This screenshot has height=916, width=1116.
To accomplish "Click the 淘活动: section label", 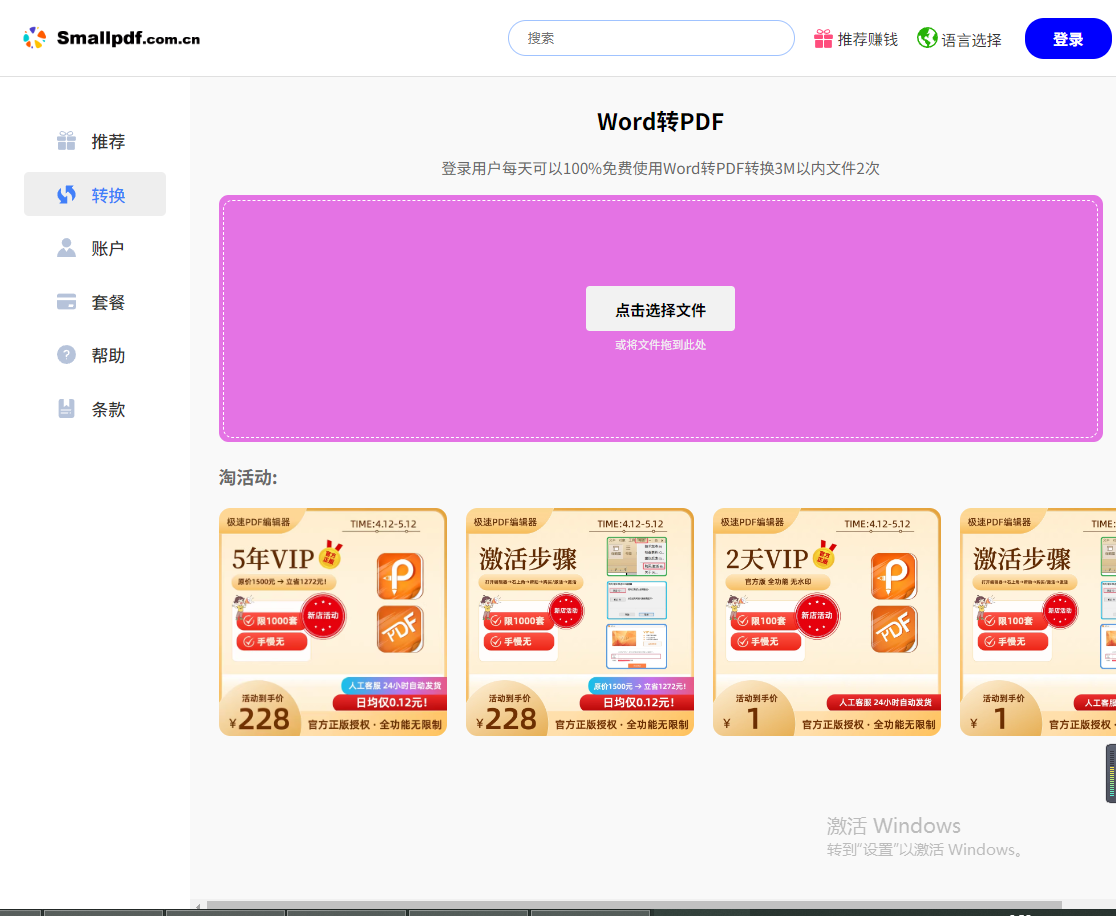I will coord(248,477).
